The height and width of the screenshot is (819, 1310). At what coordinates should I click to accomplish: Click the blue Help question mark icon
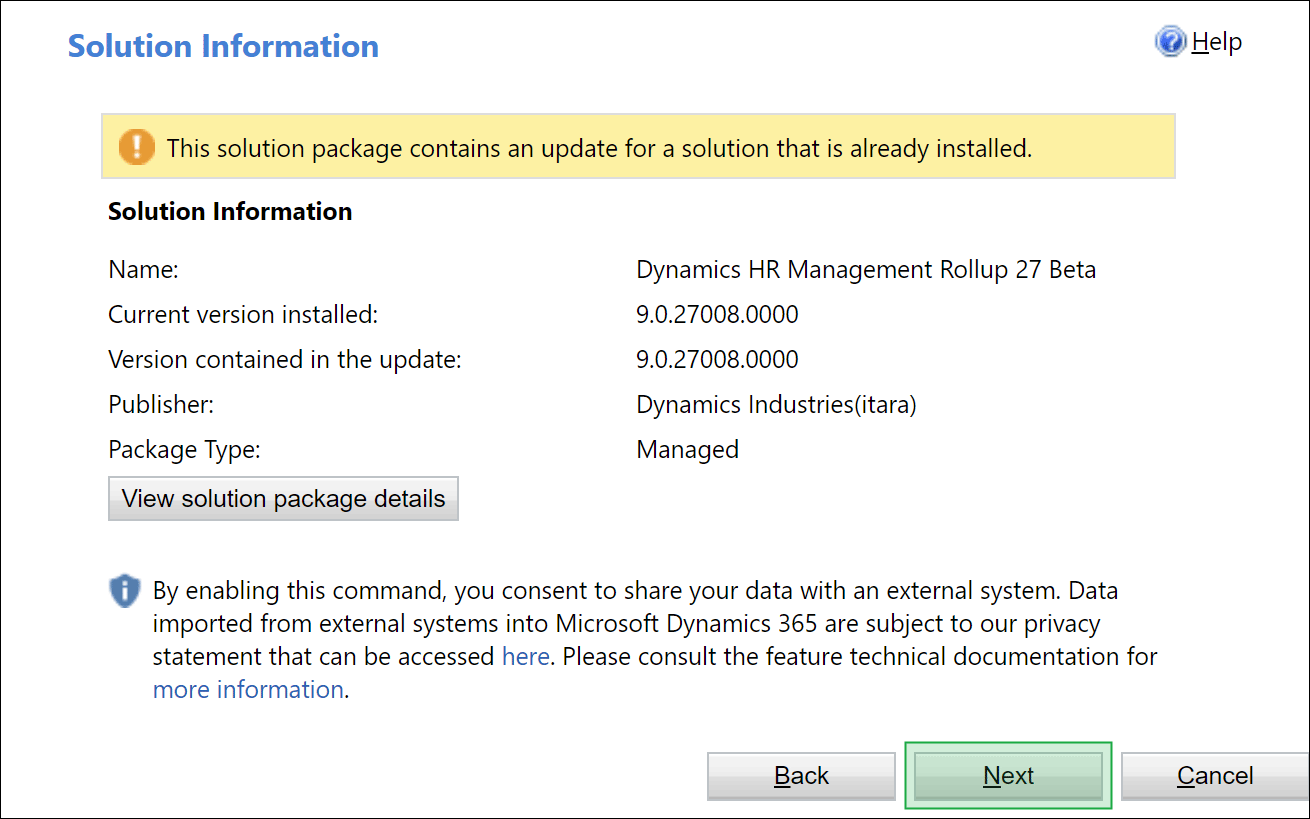click(x=1170, y=42)
